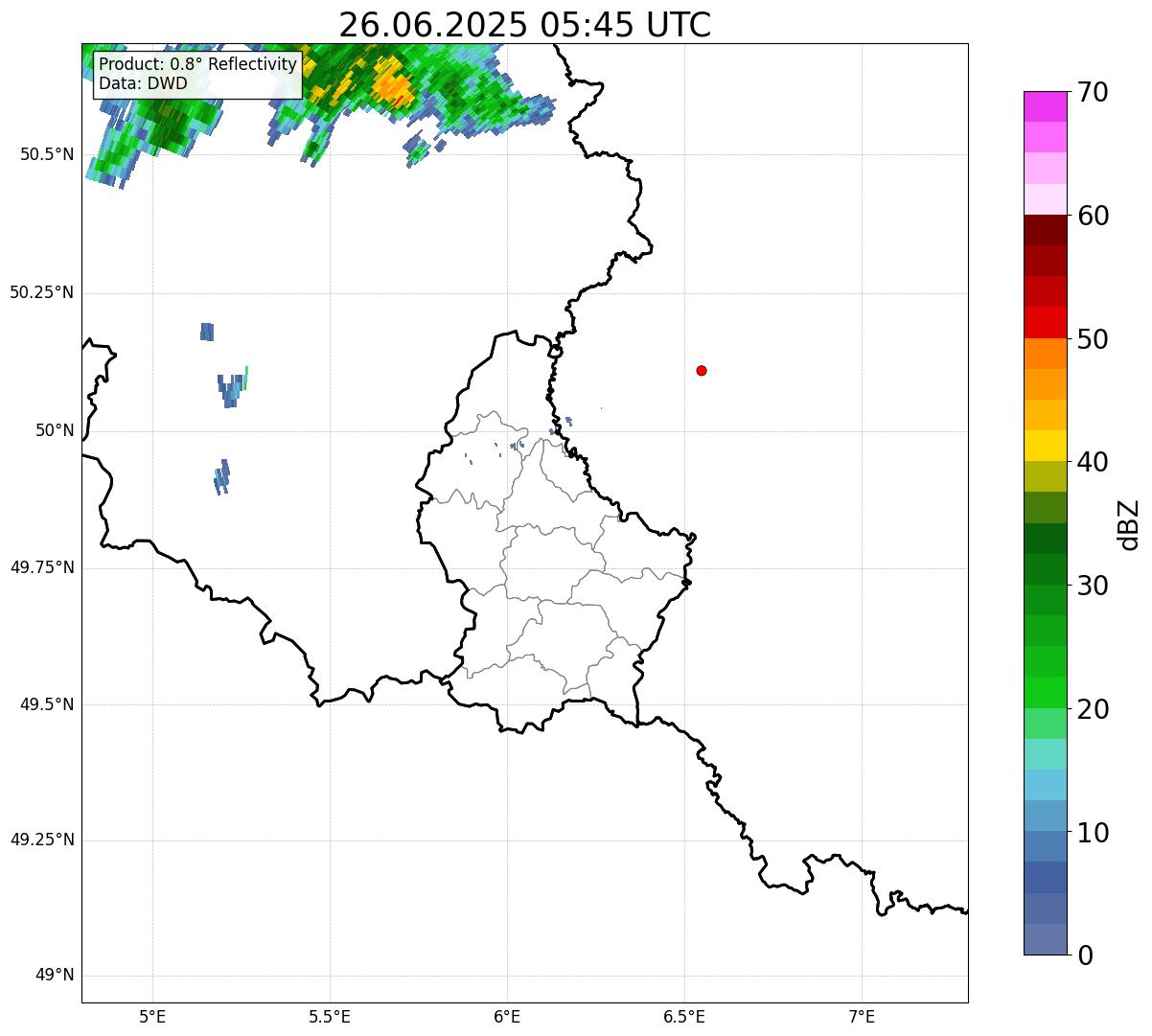
Task: Click the 60 tick on colorbar
Action: (x=1092, y=216)
